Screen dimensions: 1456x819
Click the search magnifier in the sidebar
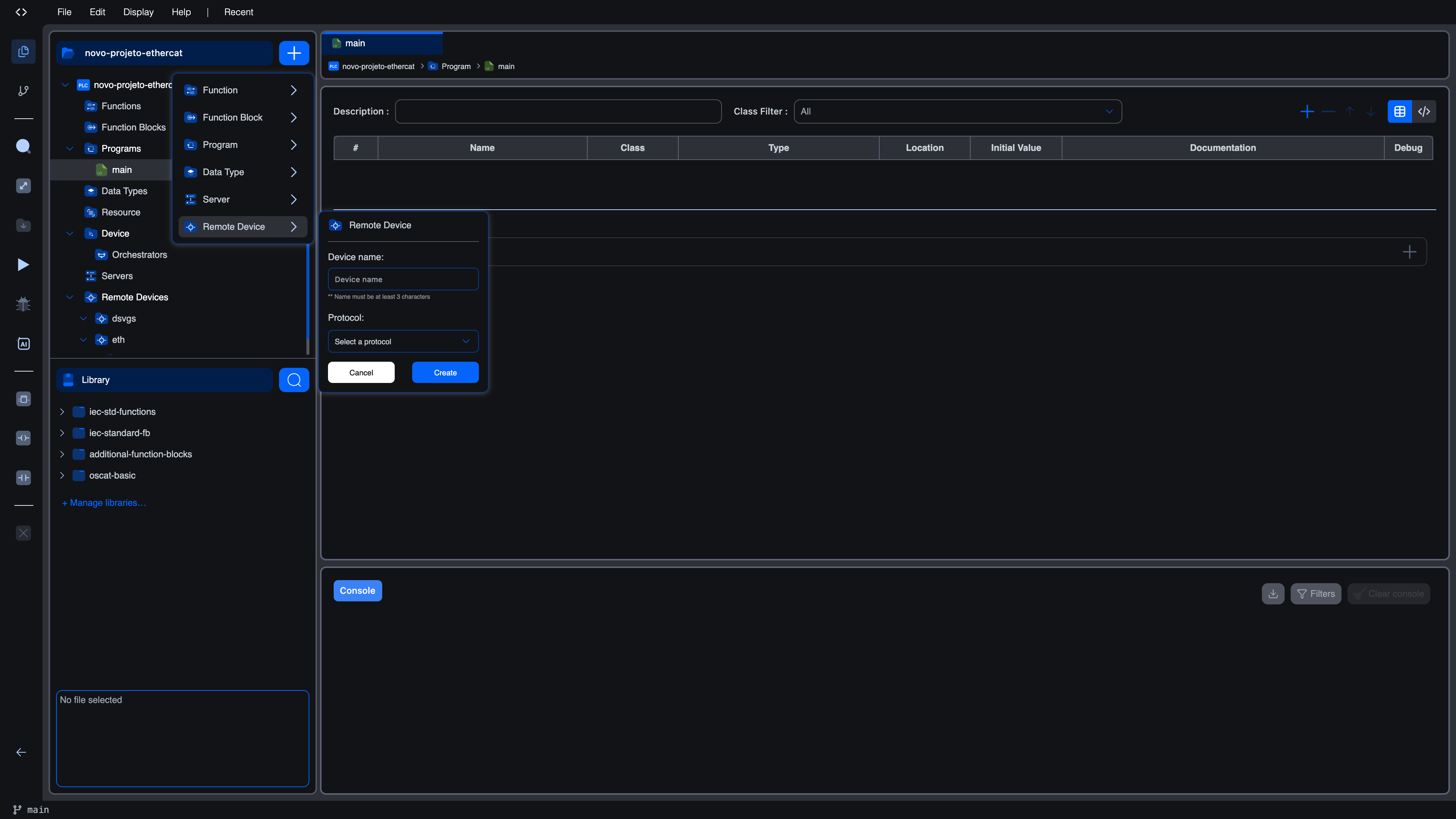23,146
